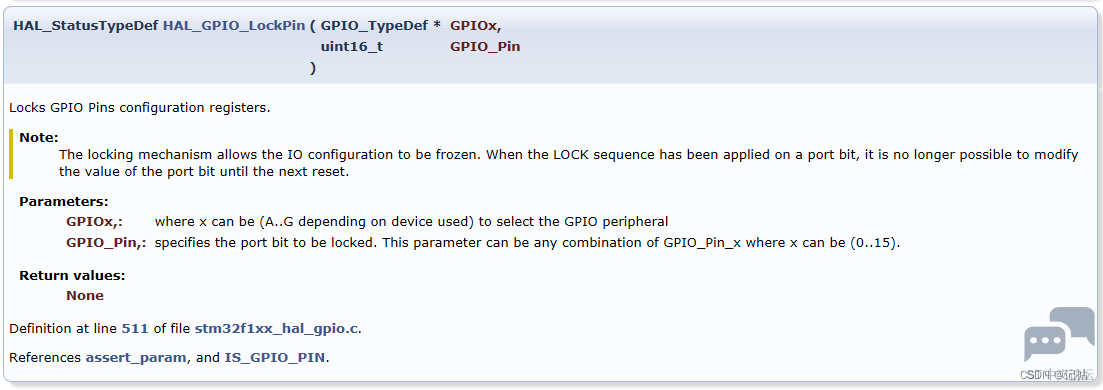Viewport: 1103px width, 390px height.
Task: Select the GPIO_Pin,: parameter name in the list
Action: tap(106, 244)
